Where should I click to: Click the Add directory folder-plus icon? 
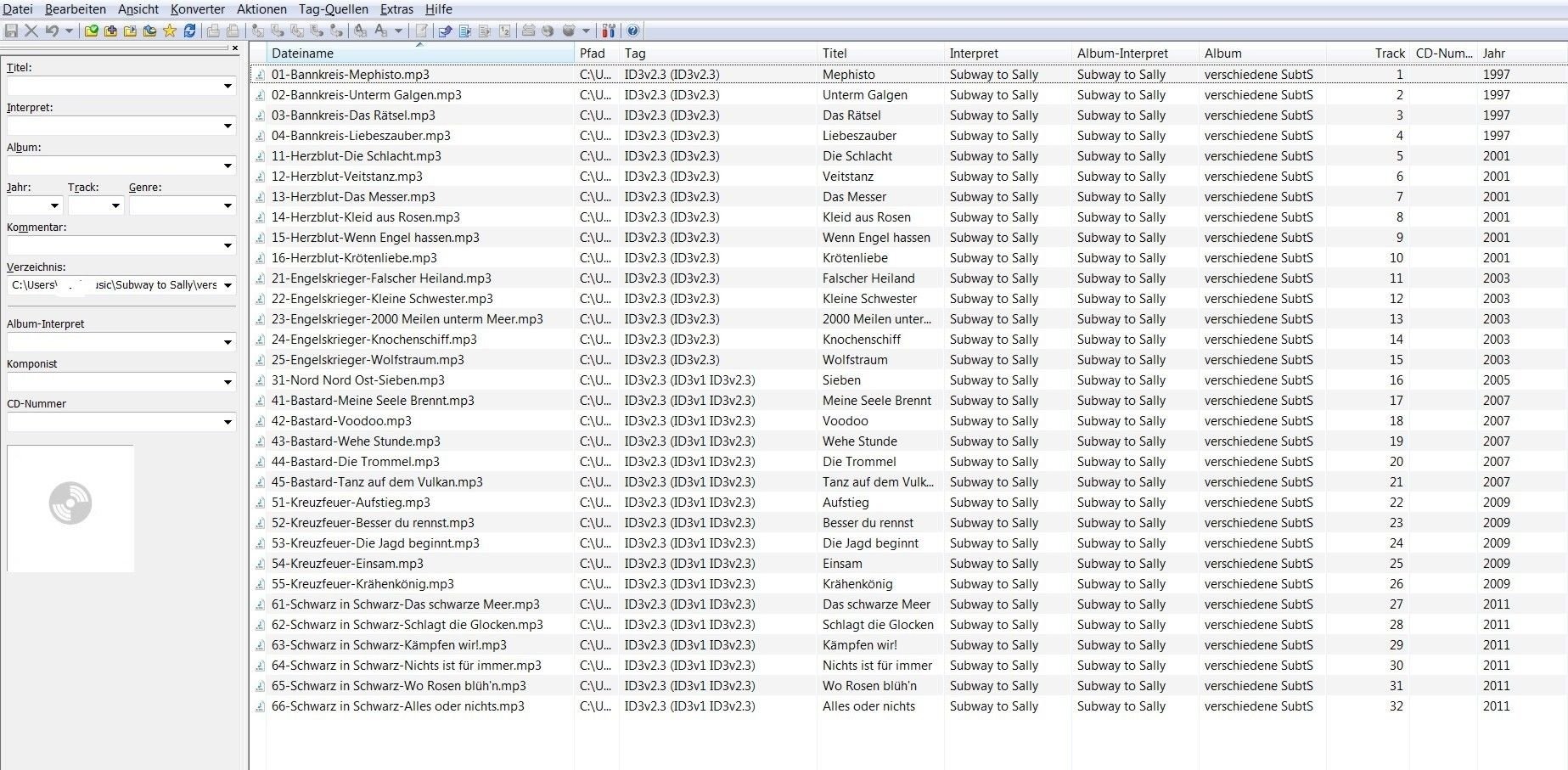click(110, 31)
